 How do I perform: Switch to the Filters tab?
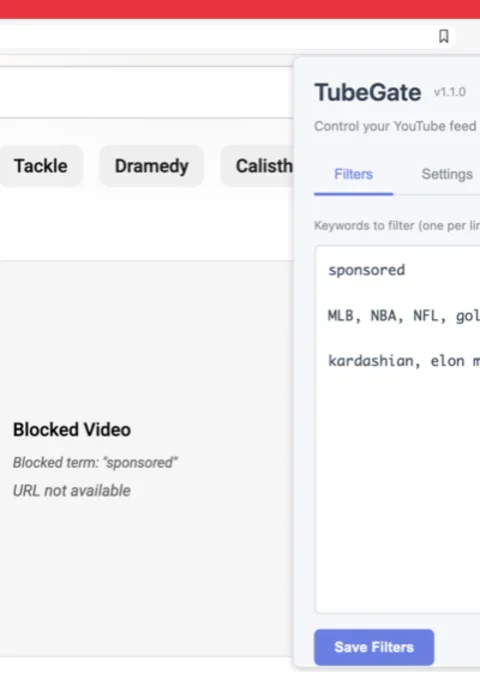click(x=354, y=174)
